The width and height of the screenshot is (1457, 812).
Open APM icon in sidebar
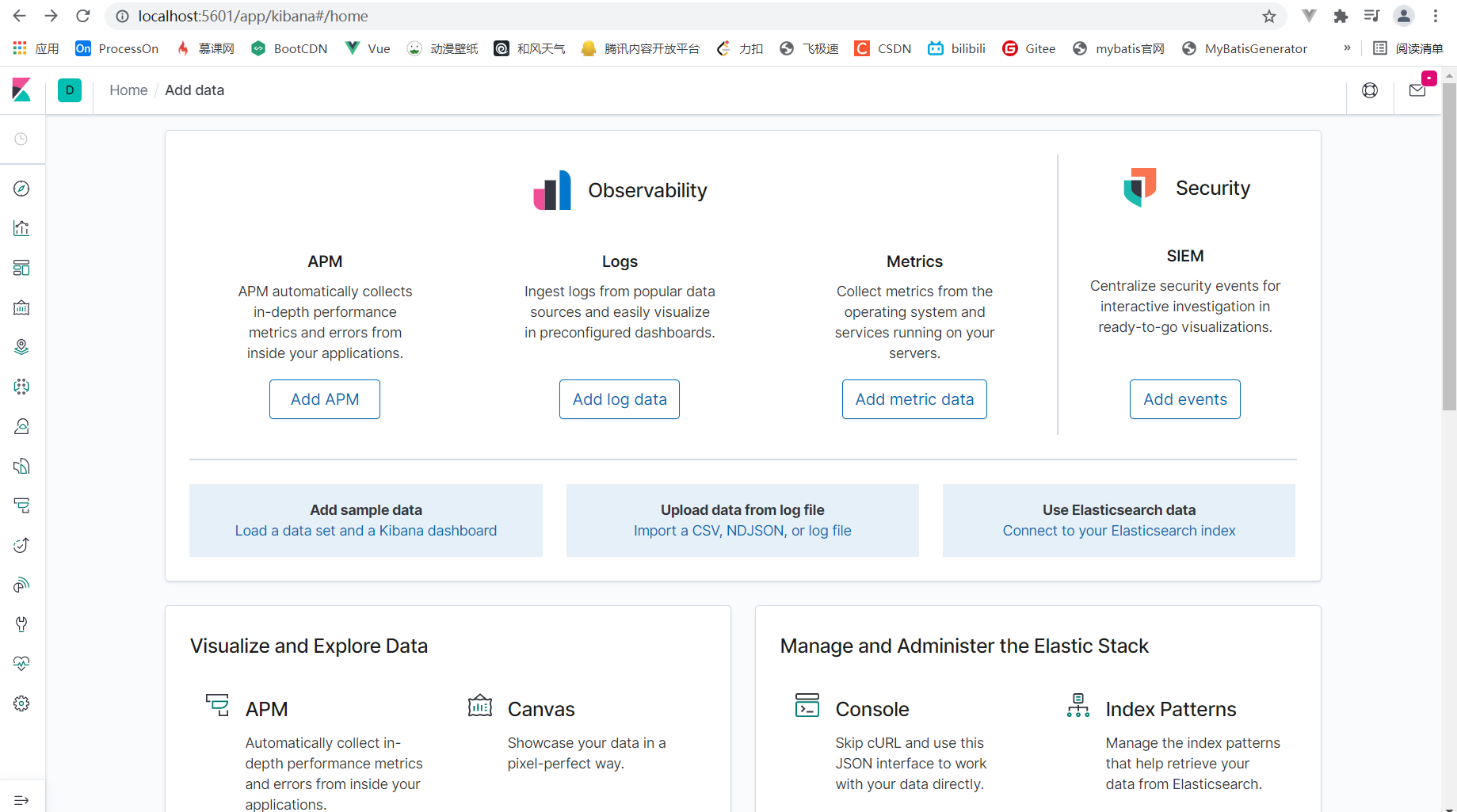point(21,505)
